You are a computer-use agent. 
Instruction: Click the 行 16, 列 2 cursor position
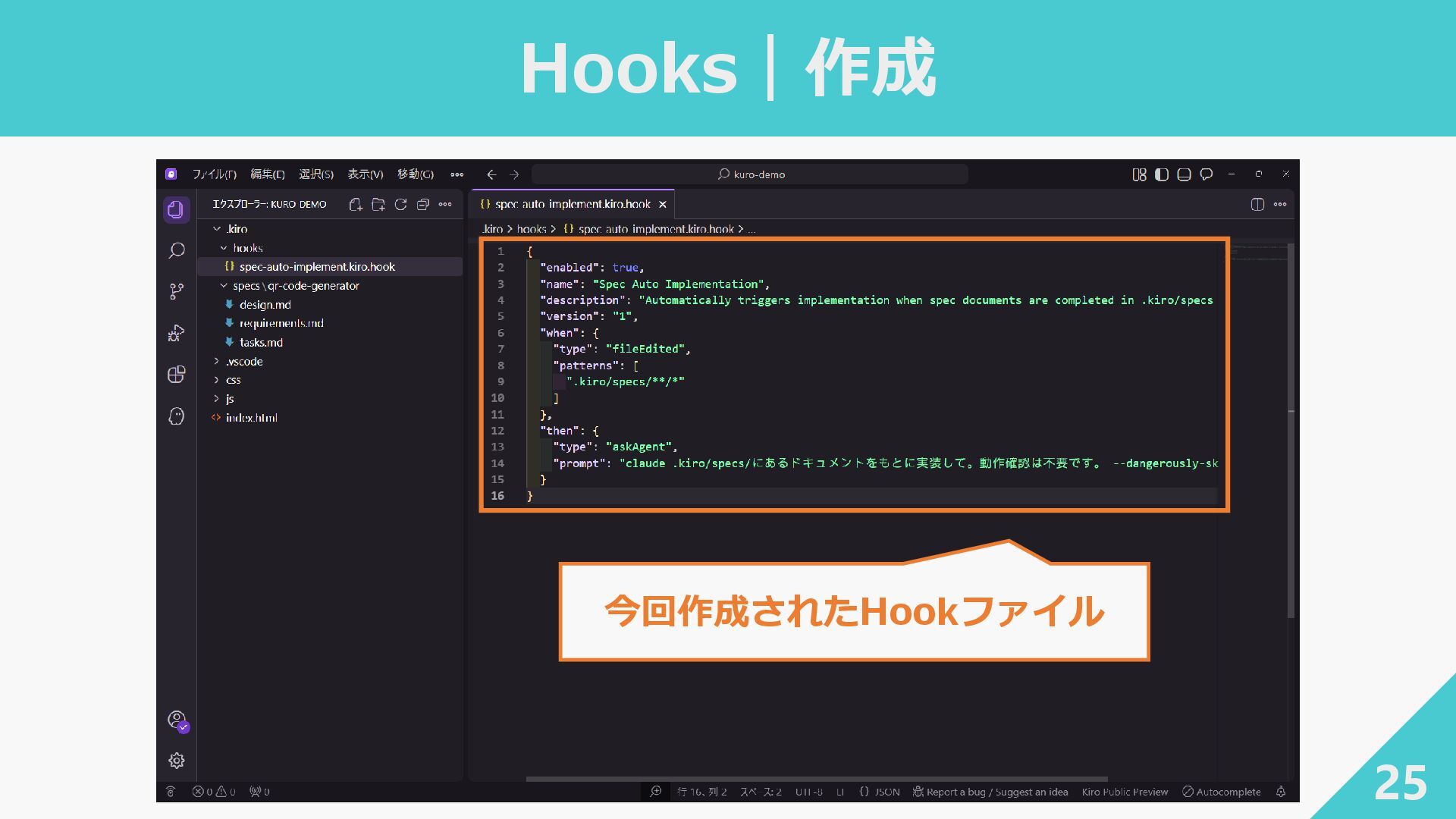click(702, 792)
